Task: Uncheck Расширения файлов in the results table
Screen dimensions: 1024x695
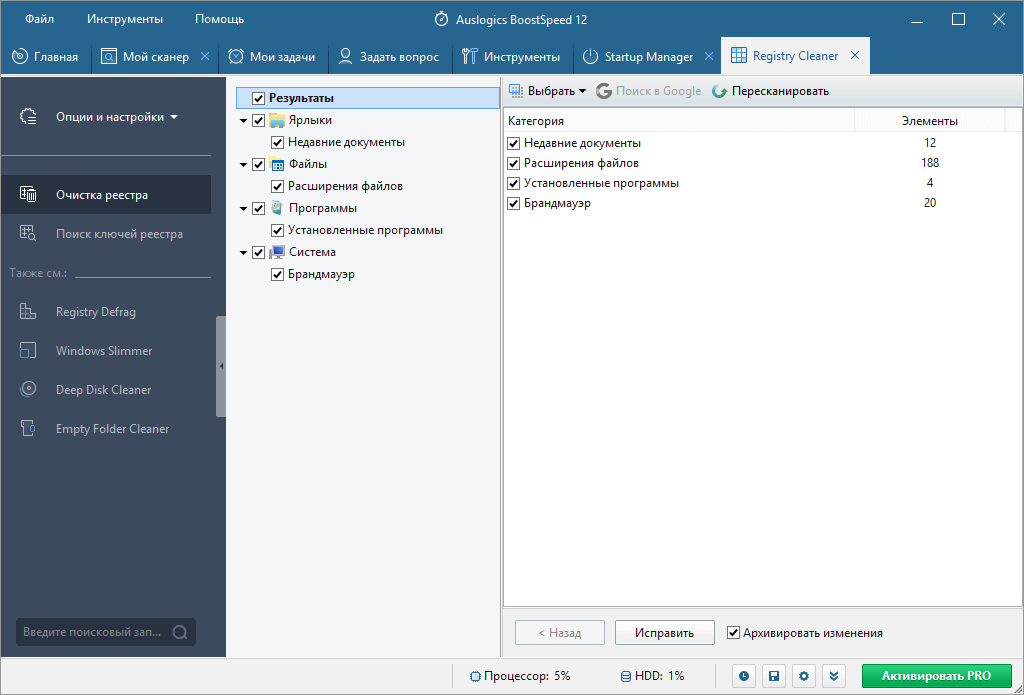Action: (513, 163)
